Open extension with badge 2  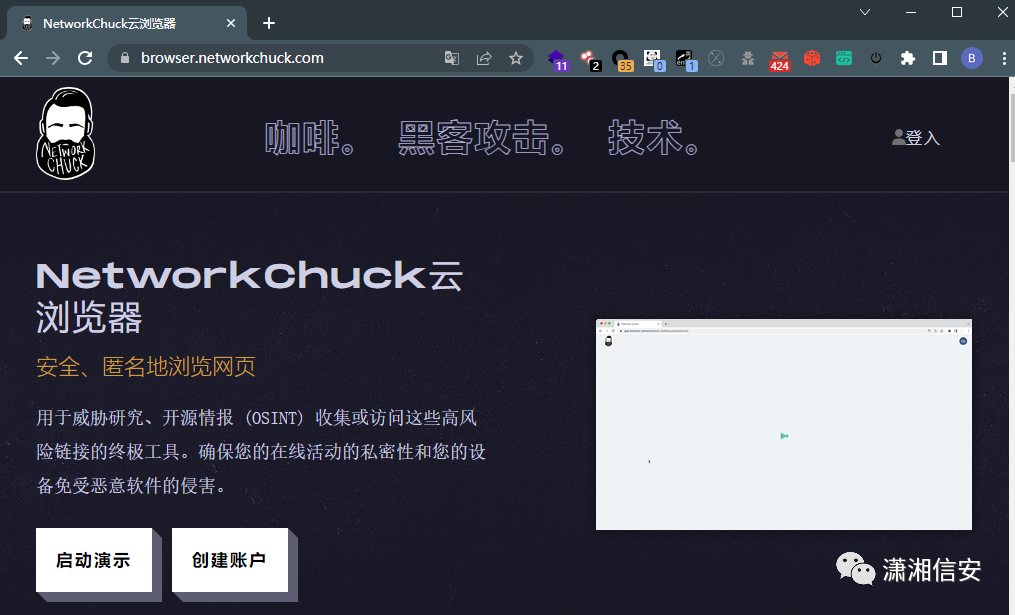590,60
